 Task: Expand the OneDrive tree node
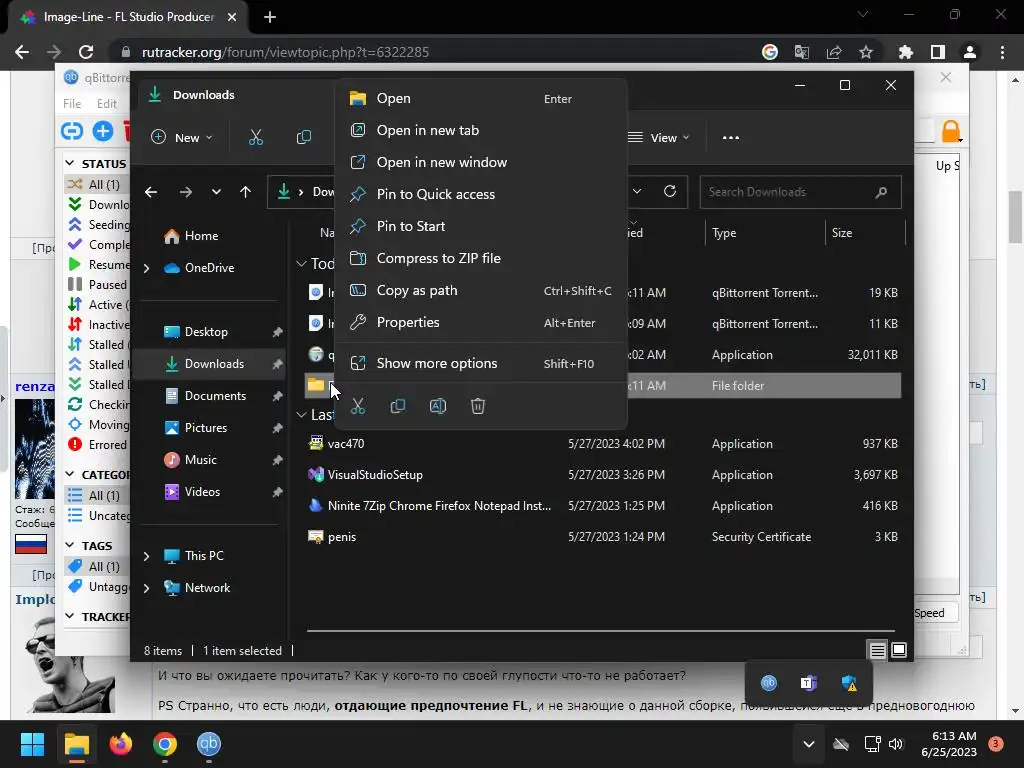coord(146,268)
